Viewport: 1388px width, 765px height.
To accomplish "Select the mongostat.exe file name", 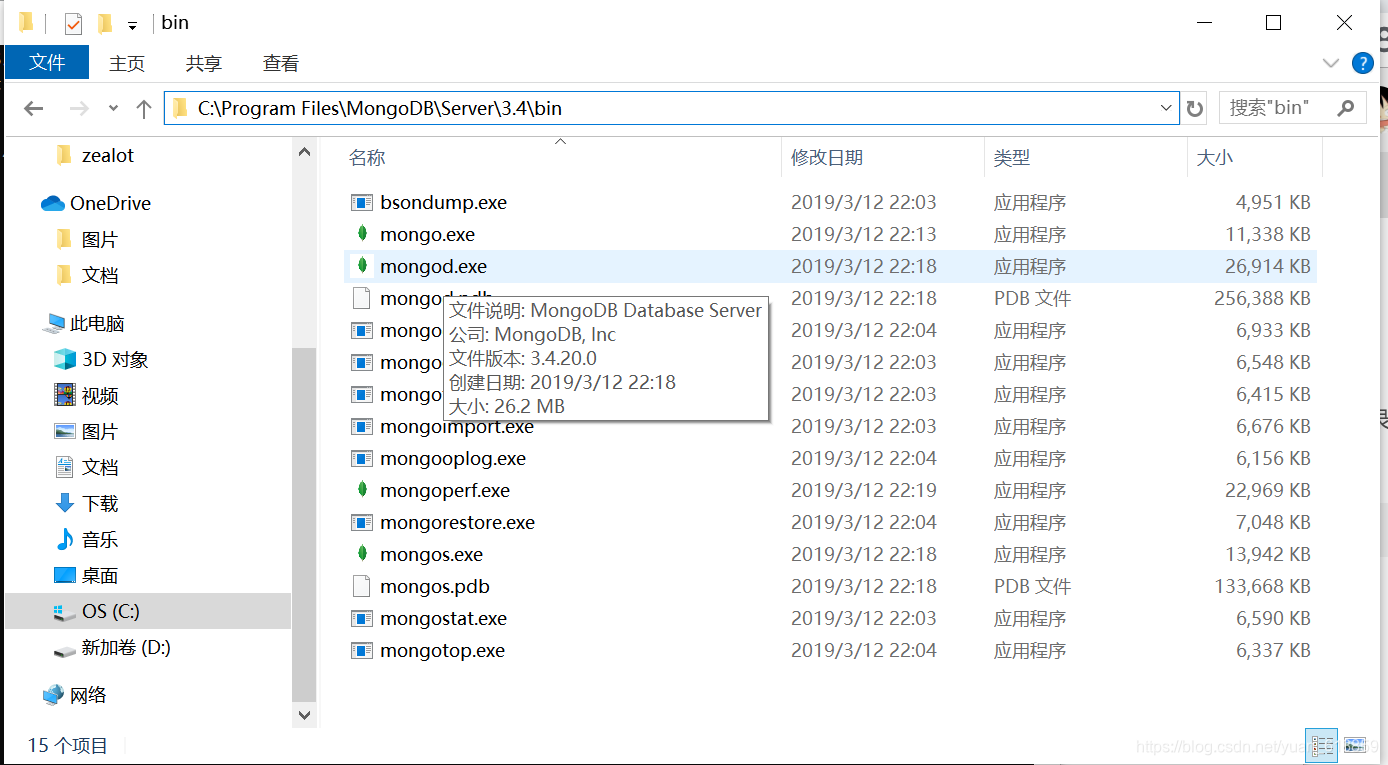I will point(443,618).
